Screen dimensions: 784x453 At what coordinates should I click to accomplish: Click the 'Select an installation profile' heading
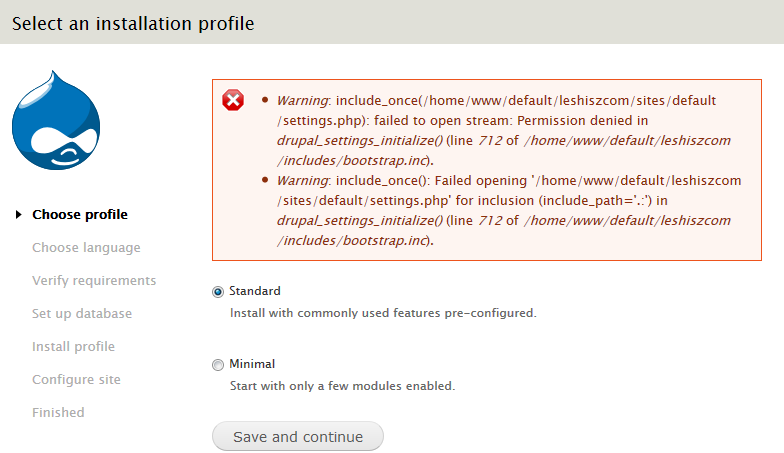click(x=133, y=23)
